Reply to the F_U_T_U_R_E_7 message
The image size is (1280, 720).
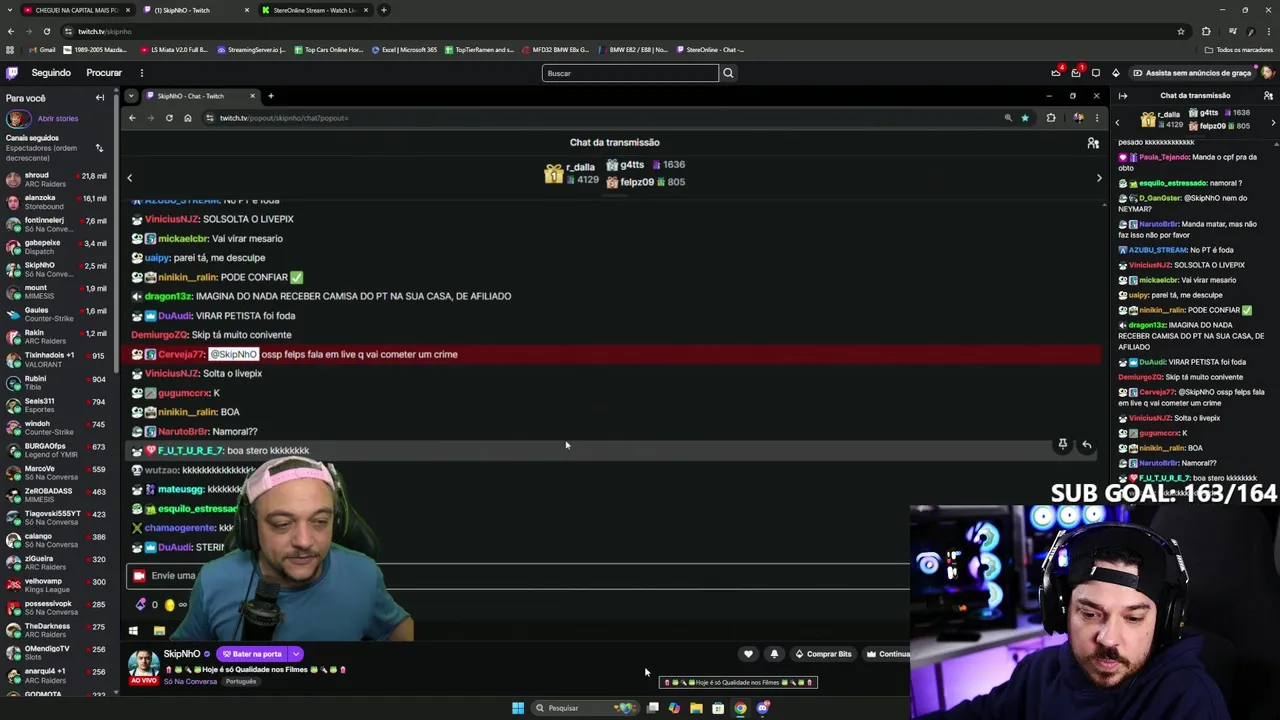click(1086, 444)
